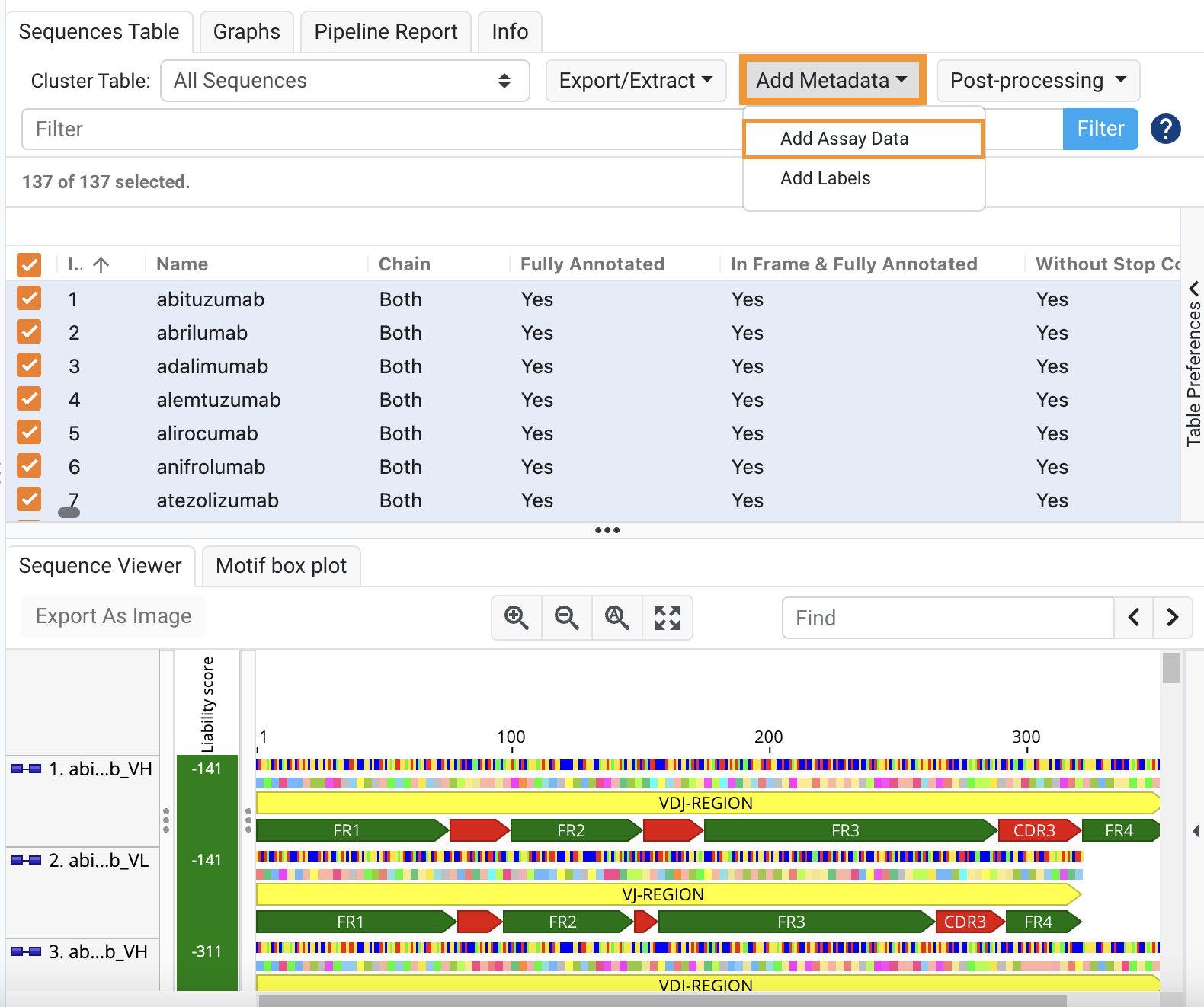1204x1007 pixels.
Task: Uncheck the abituzumab row checkbox
Action: [x=29, y=299]
